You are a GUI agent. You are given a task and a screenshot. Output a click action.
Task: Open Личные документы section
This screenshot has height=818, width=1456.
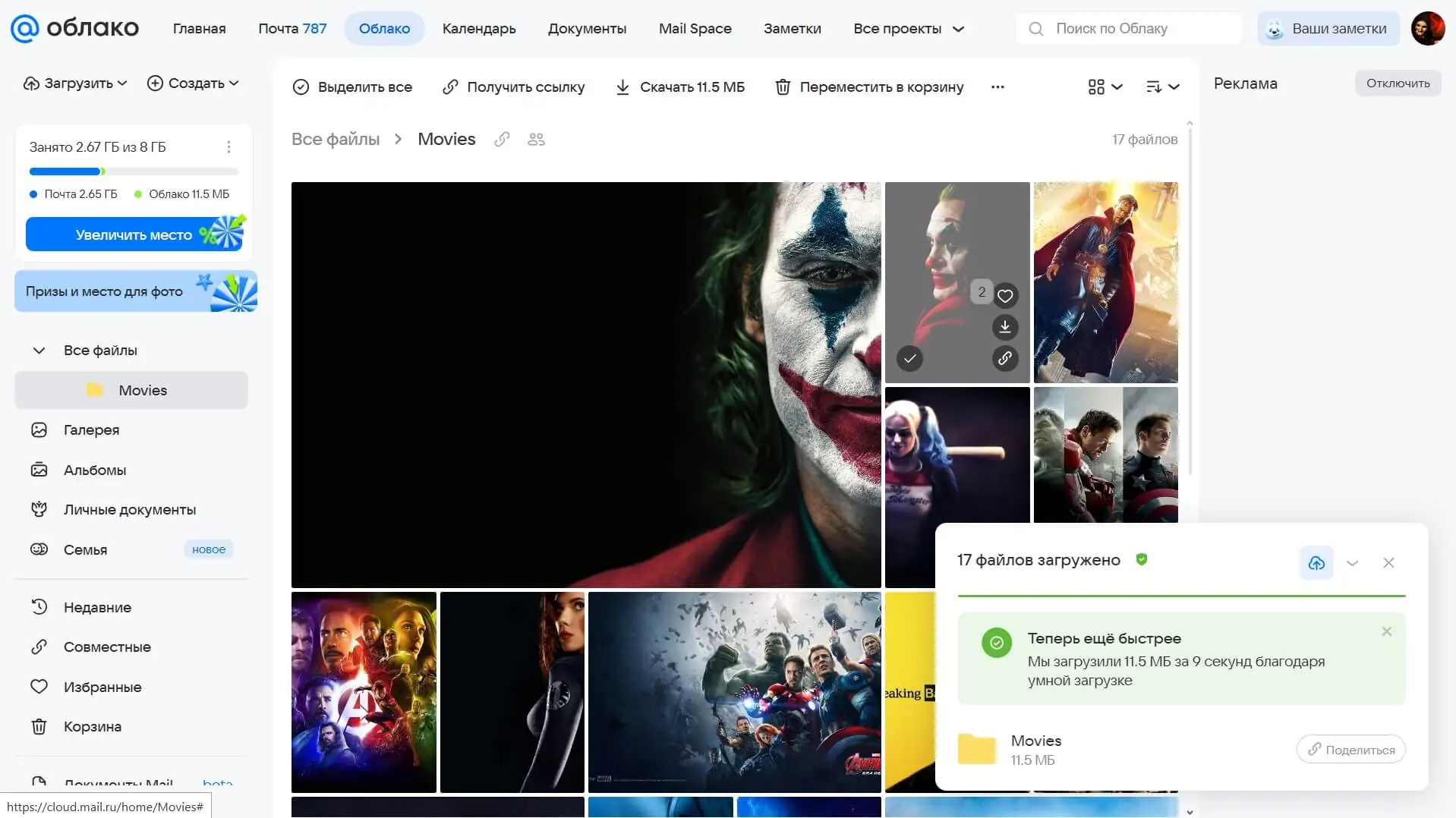pos(131,509)
